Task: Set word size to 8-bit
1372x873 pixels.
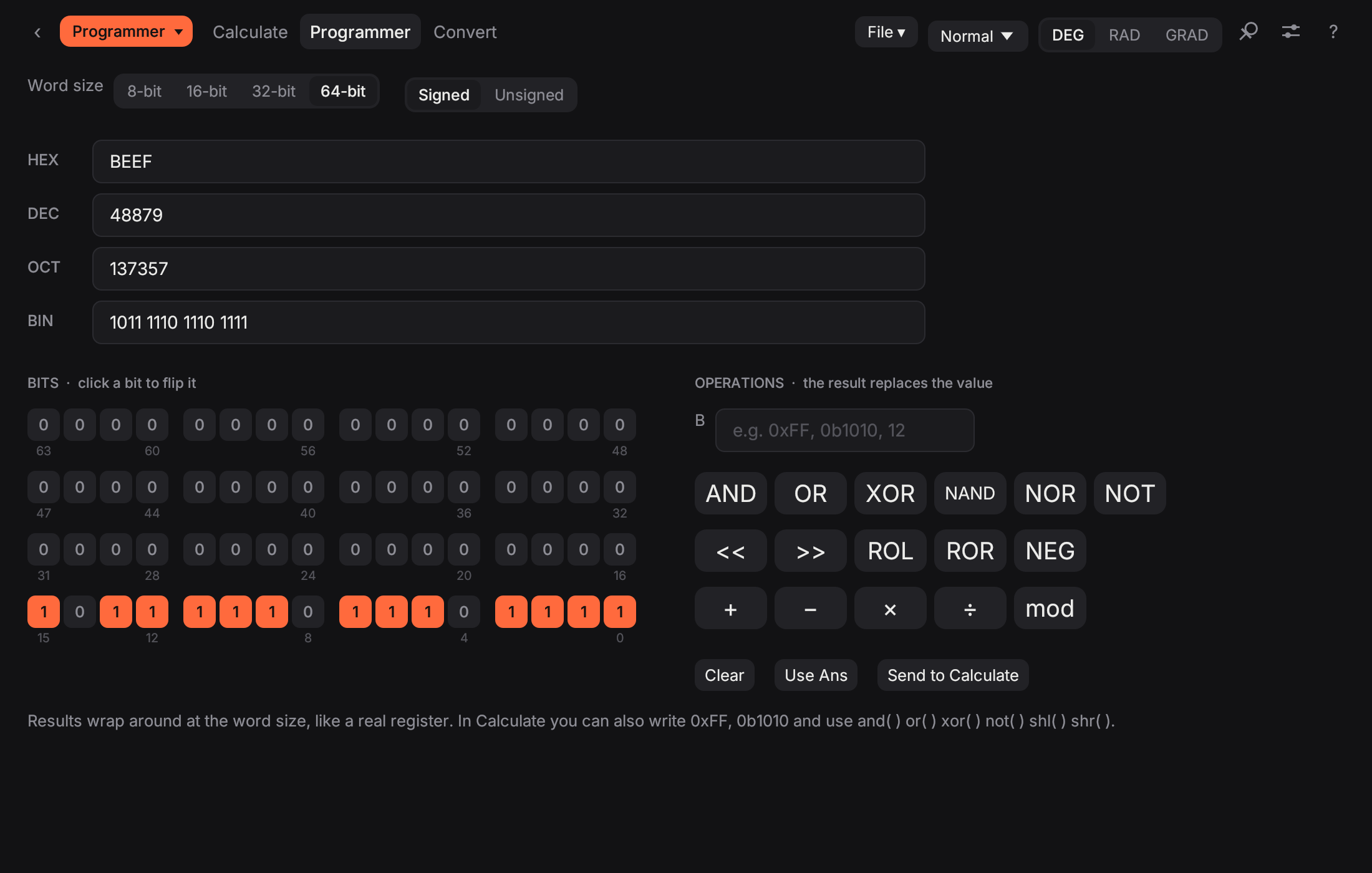Action: [x=145, y=92]
